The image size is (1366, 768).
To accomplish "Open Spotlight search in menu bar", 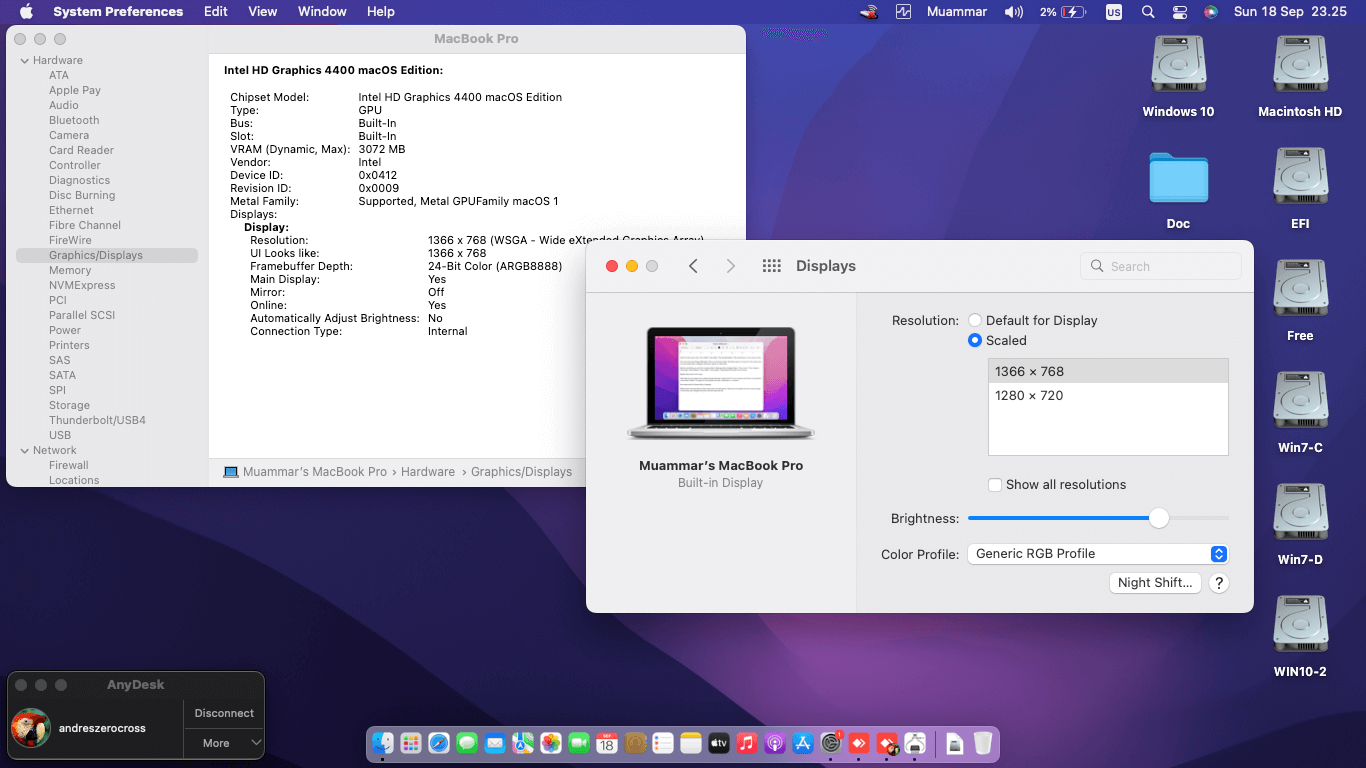I will click(x=1148, y=12).
